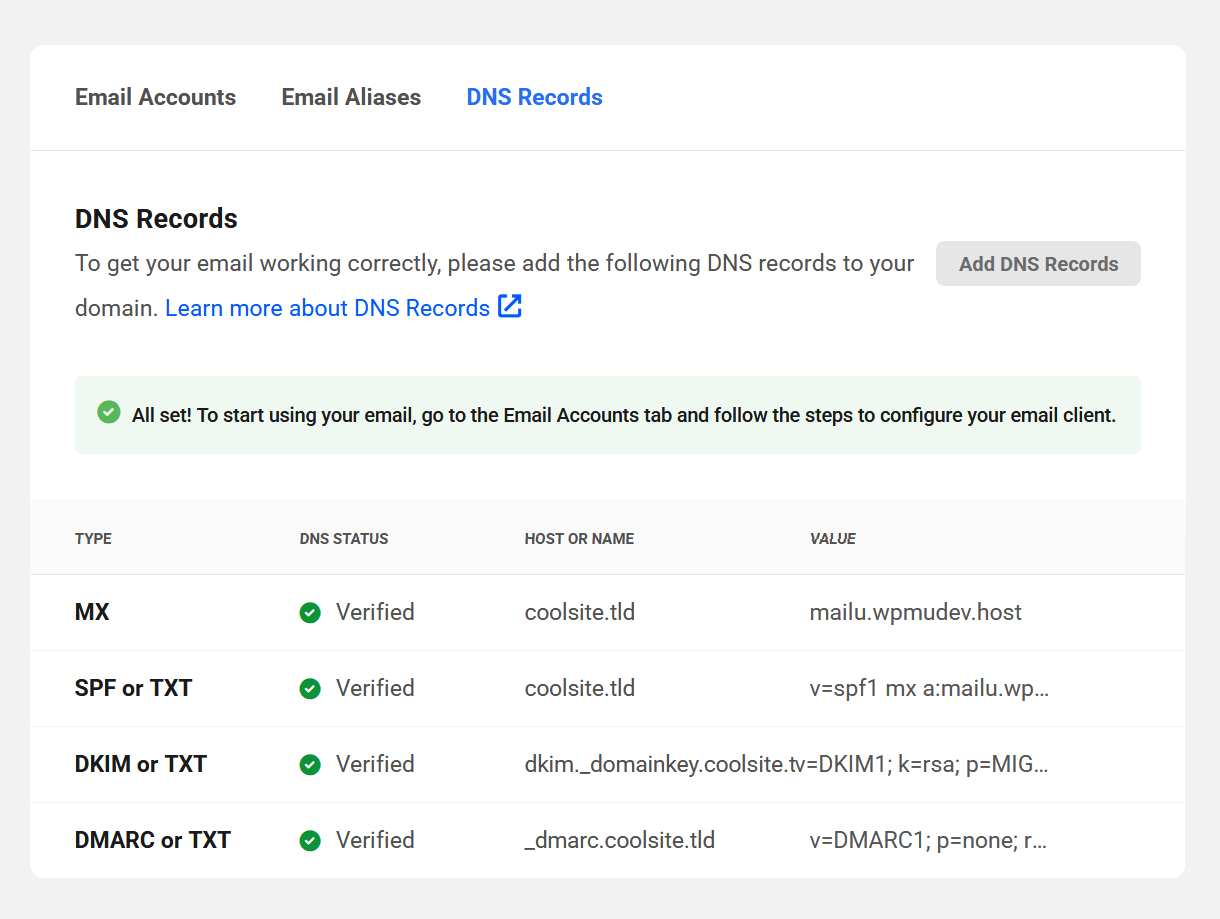
Task: Click the mailu.wpmudev.host MX value
Action: coord(915,612)
